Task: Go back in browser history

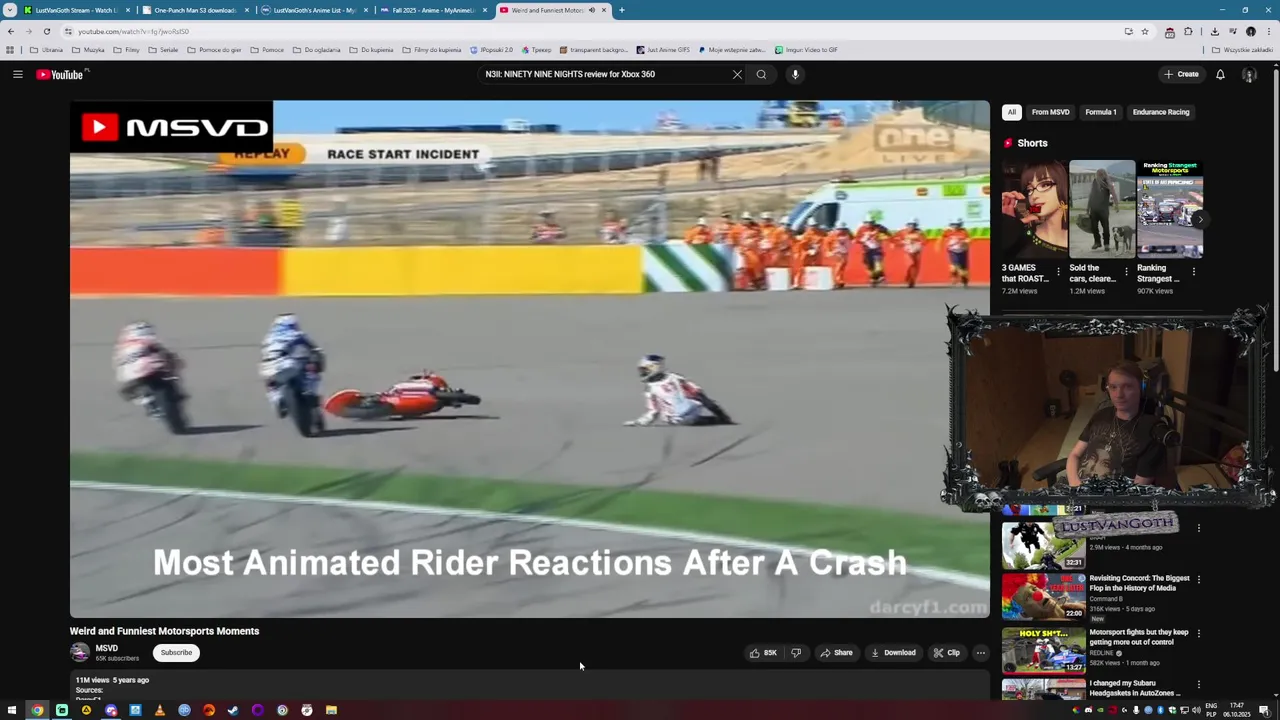Action: (10, 31)
